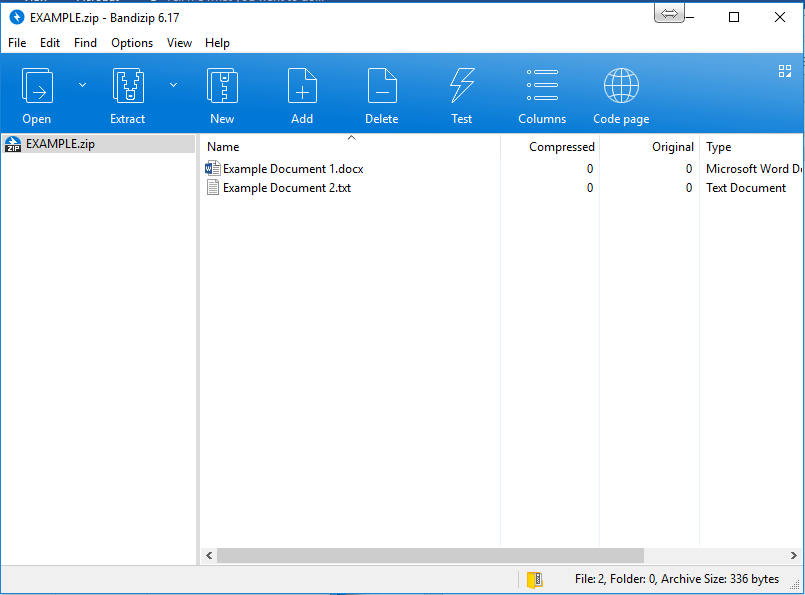The image size is (805, 595).
Task: Click the scroll-left arrow of file list
Action: (209, 555)
